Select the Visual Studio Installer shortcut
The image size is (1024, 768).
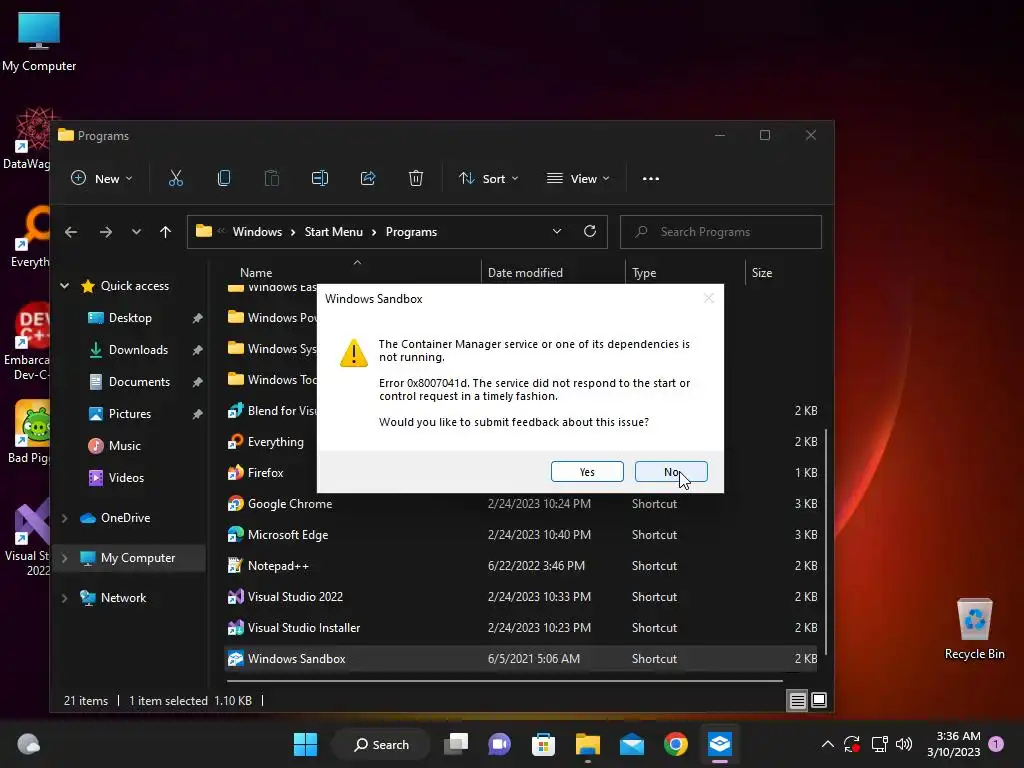tap(520, 628)
